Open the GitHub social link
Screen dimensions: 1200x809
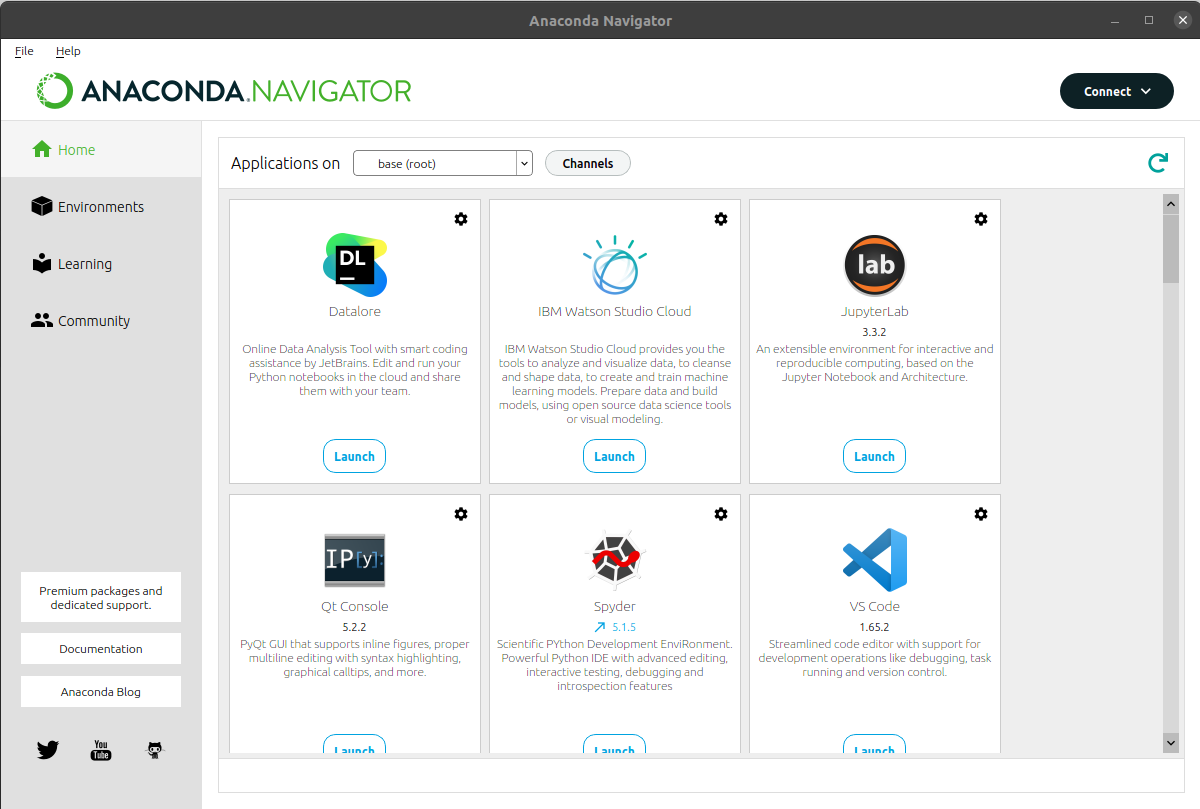tap(154, 750)
